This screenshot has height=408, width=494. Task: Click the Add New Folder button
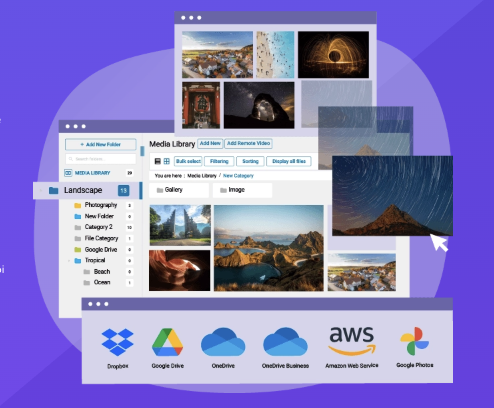101,144
